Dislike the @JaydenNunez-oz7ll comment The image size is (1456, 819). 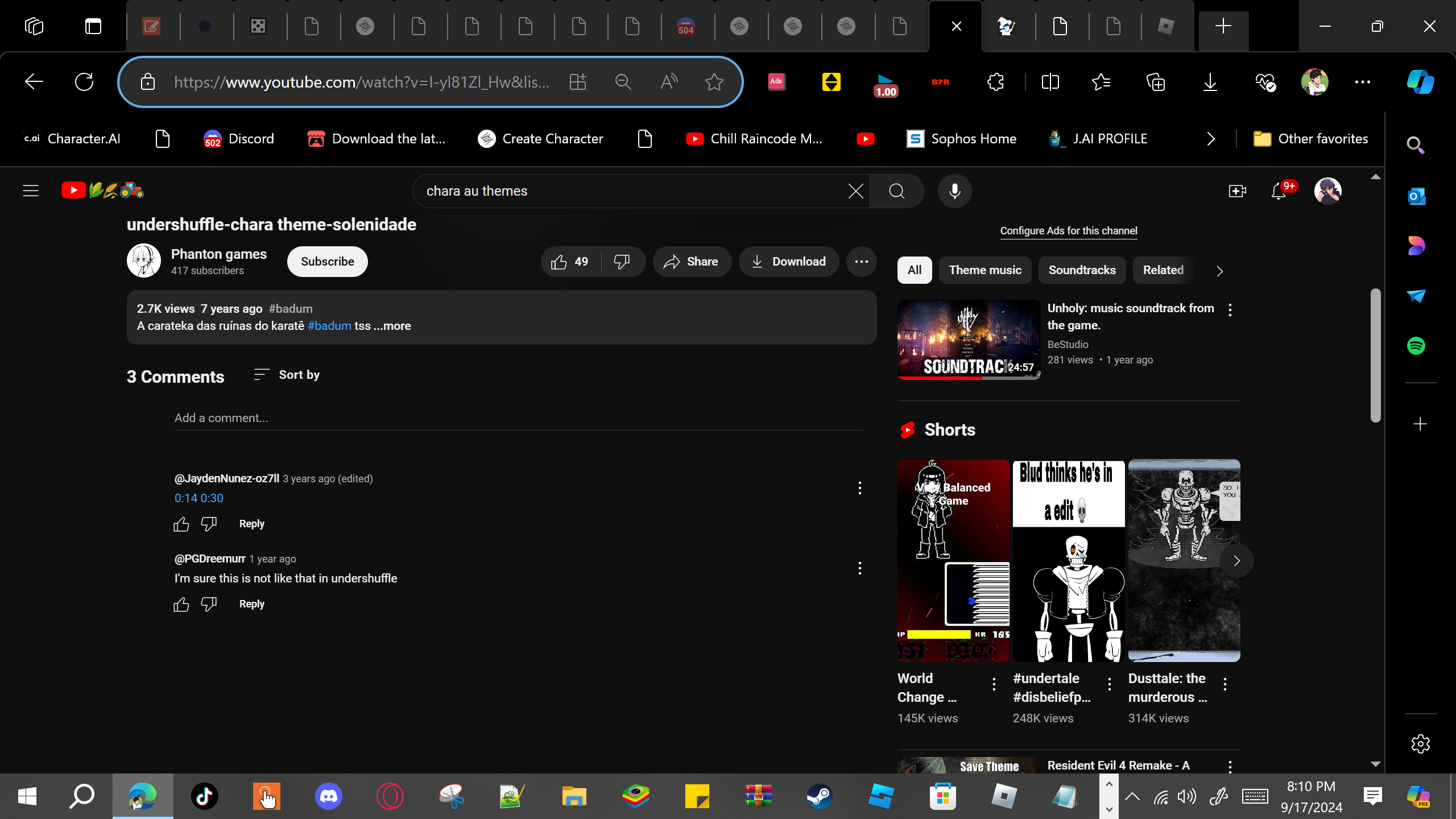click(209, 524)
